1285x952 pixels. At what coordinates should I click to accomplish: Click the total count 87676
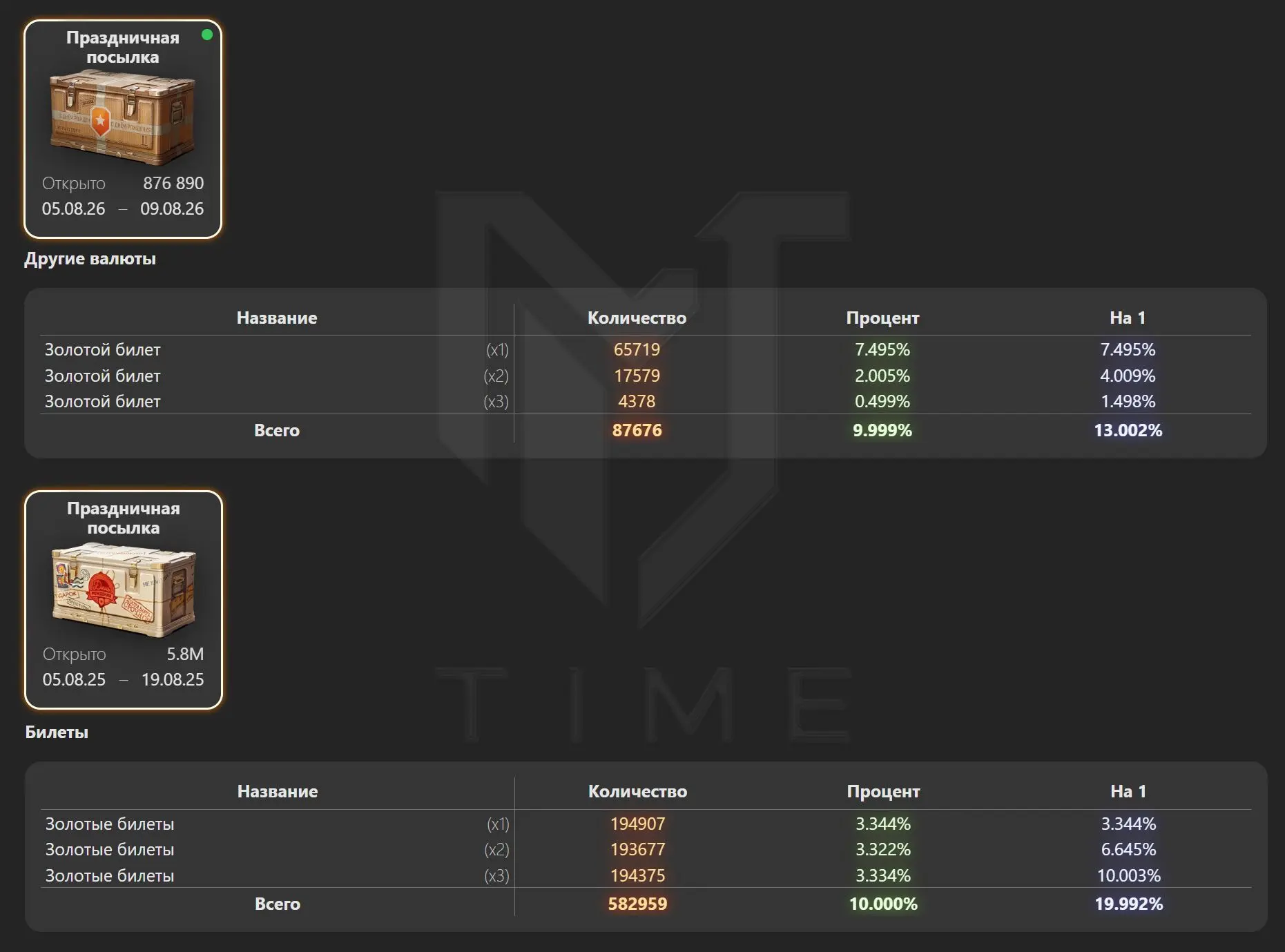point(637,430)
